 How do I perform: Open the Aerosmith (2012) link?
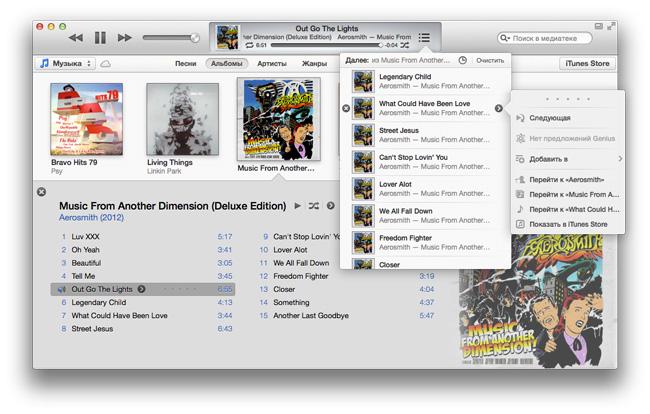coord(91,218)
